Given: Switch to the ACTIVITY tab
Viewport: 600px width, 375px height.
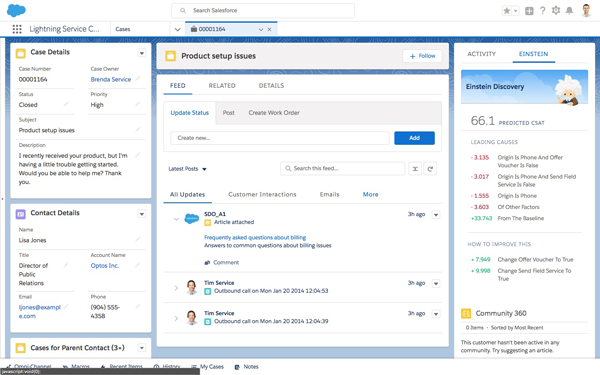Looking at the screenshot, I should point(481,54).
